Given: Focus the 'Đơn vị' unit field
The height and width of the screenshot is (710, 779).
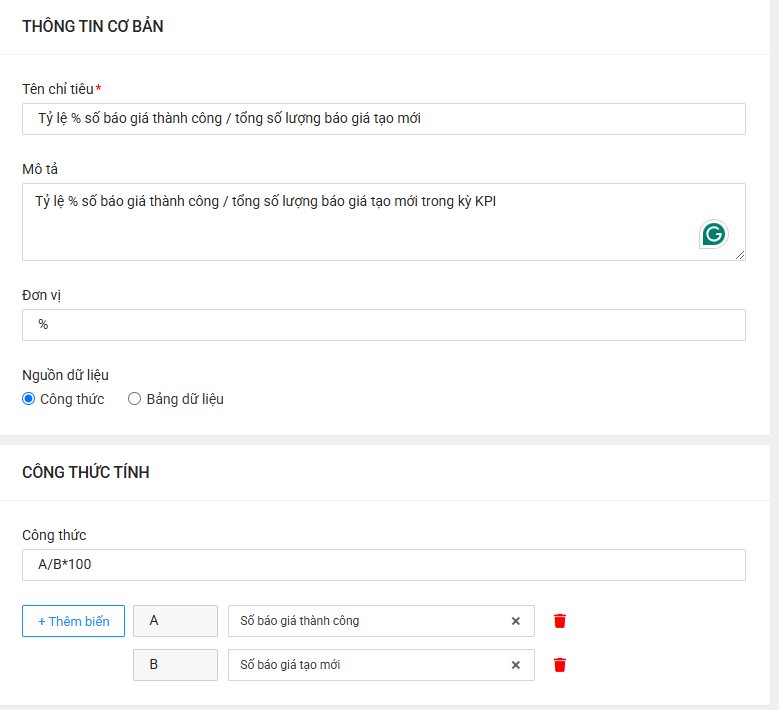Looking at the screenshot, I should click(384, 325).
